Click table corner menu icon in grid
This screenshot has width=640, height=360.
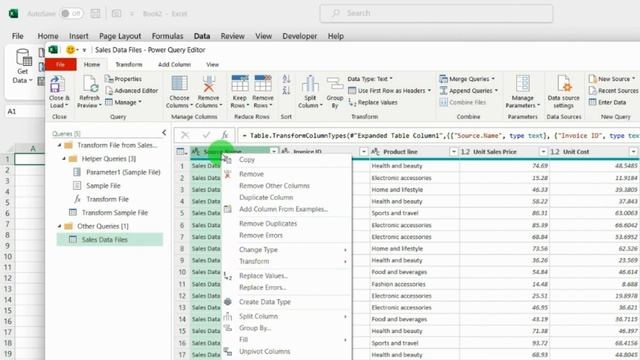[182, 152]
